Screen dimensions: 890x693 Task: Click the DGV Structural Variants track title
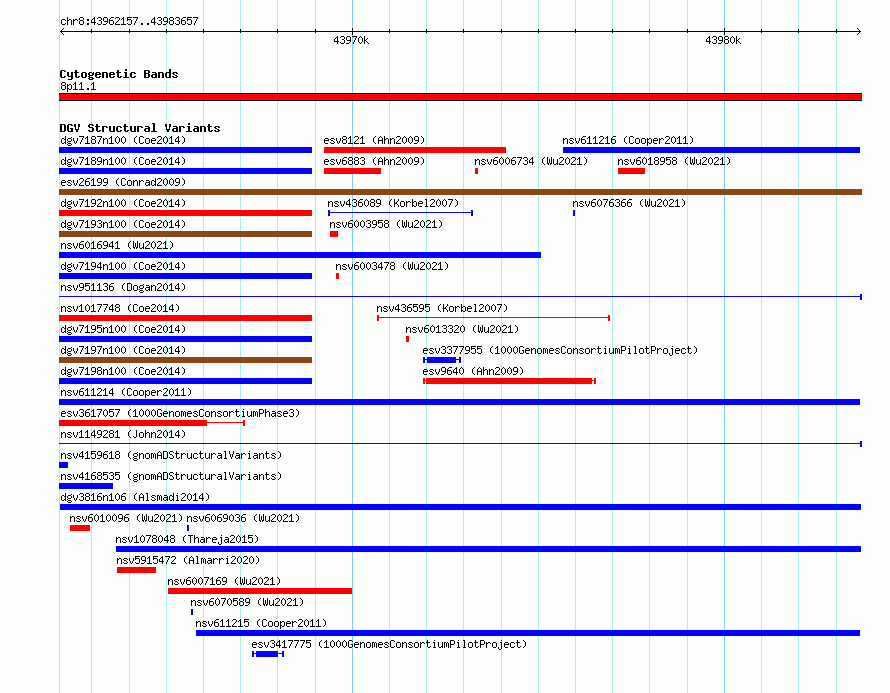(140, 128)
